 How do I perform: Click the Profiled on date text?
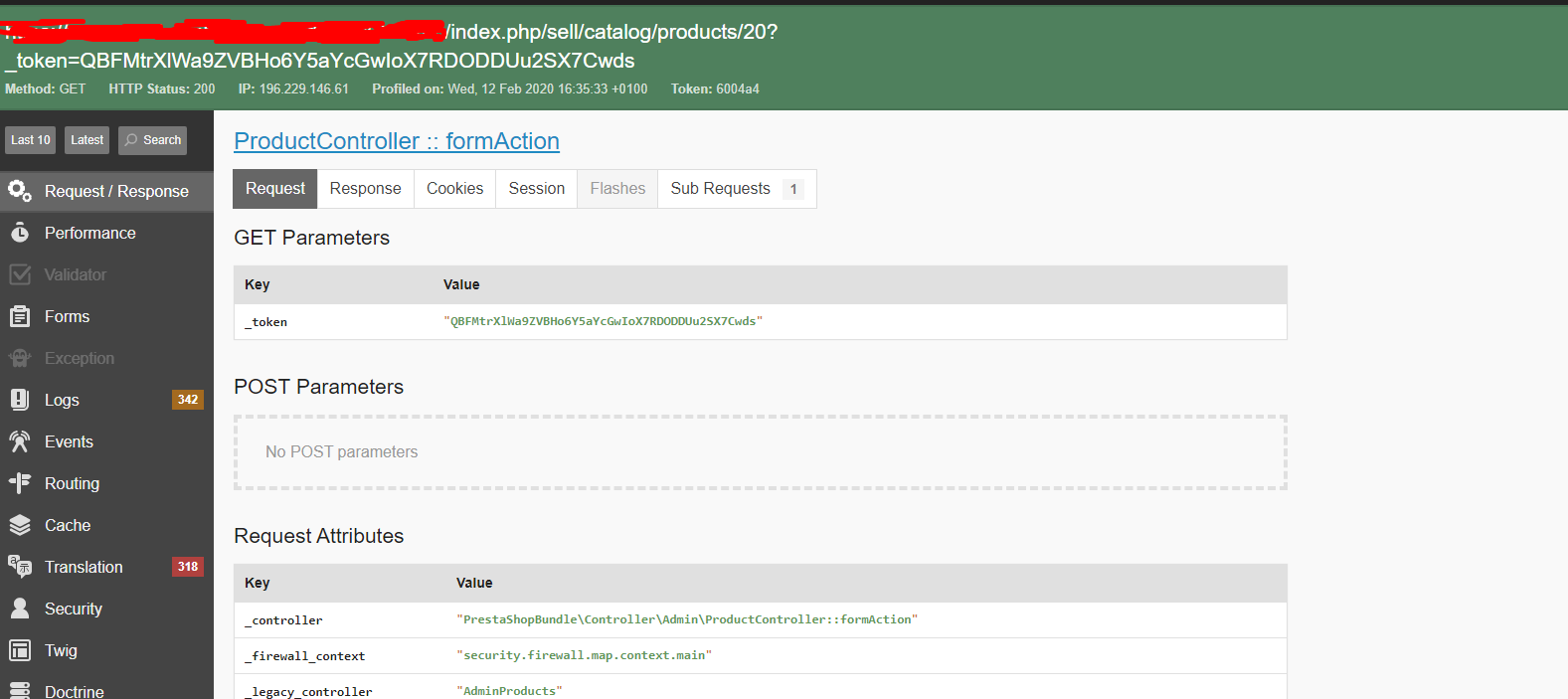pos(510,88)
